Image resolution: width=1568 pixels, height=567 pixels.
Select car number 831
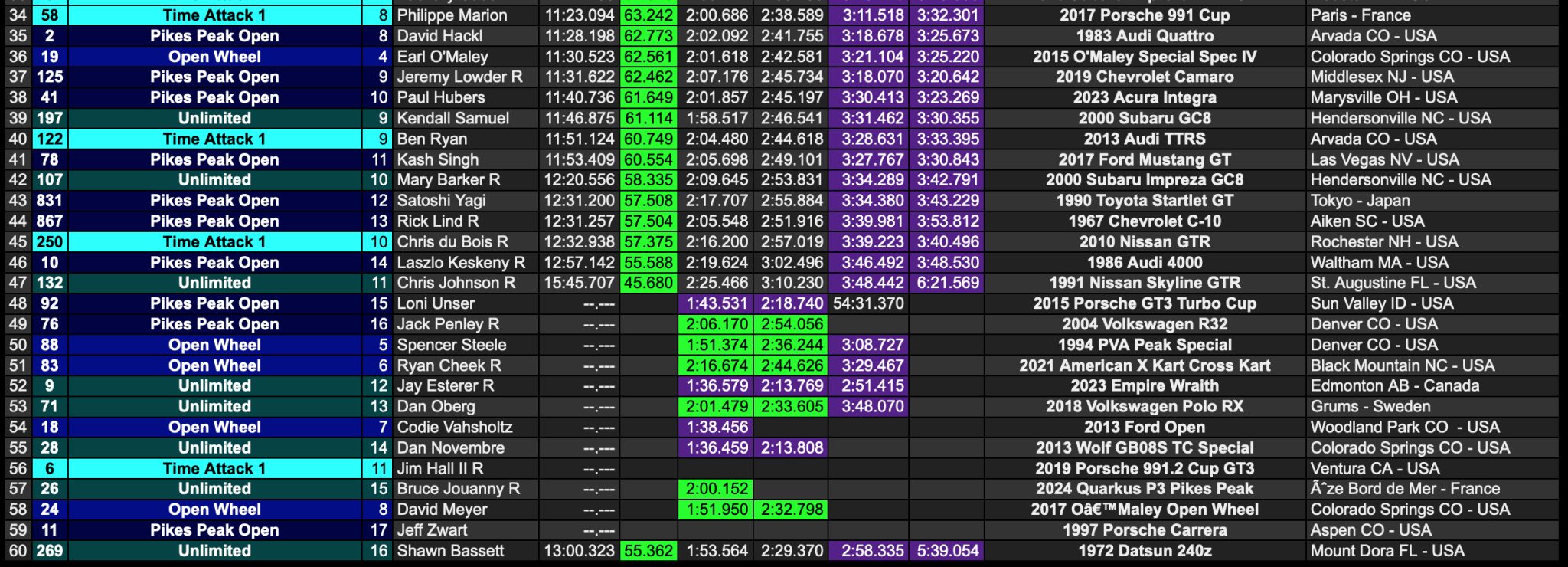click(50, 200)
